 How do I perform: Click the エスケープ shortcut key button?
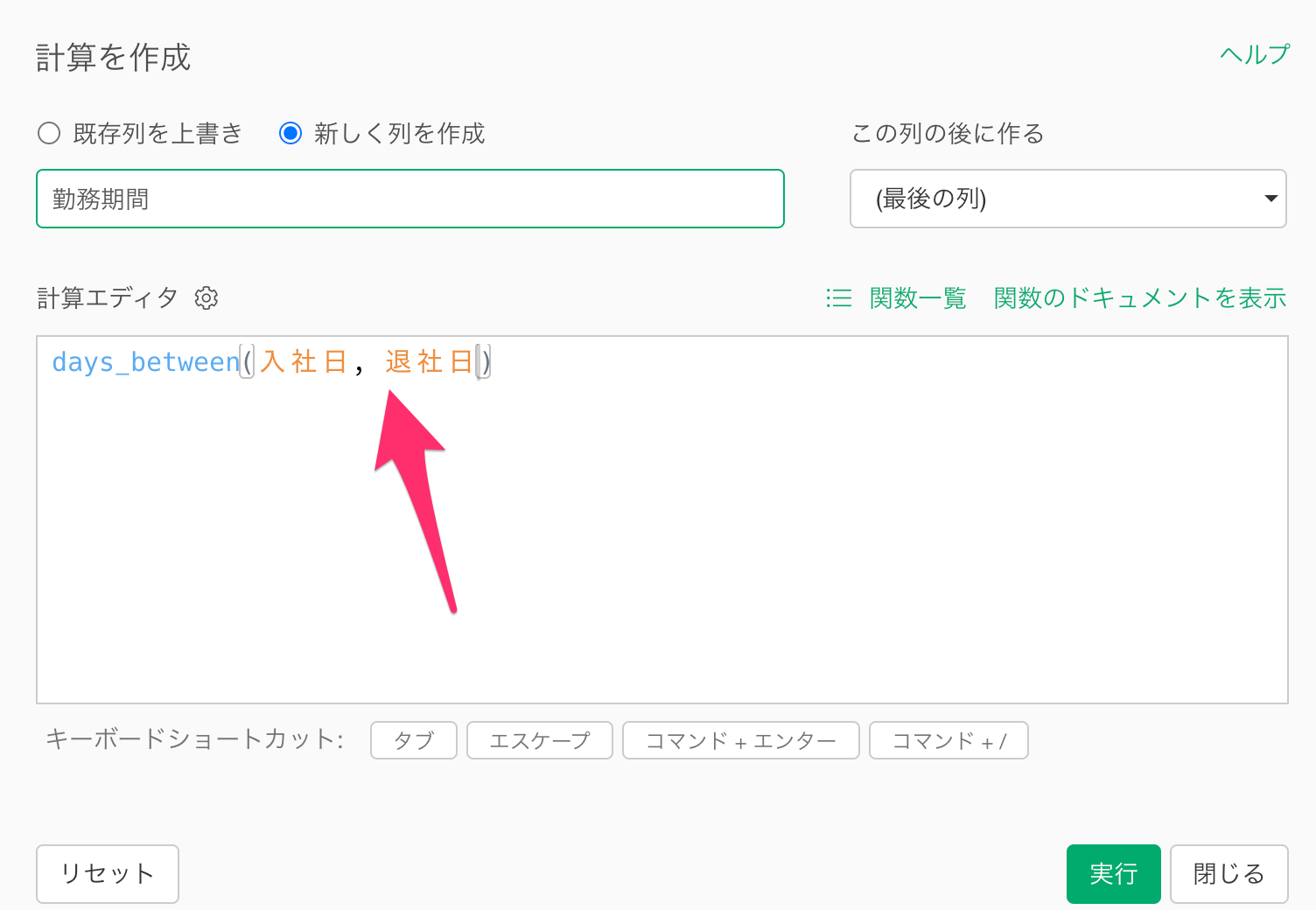pyautogui.click(x=540, y=740)
